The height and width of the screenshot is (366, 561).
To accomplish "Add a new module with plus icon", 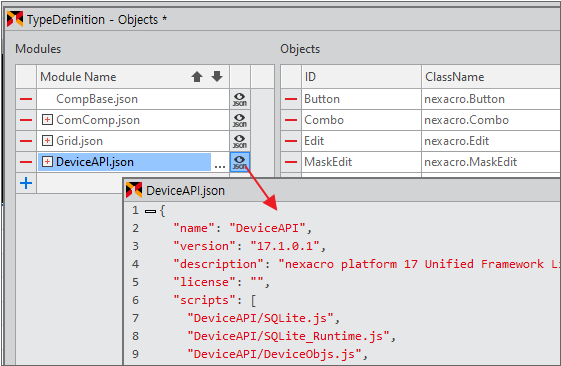I will 26,183.
